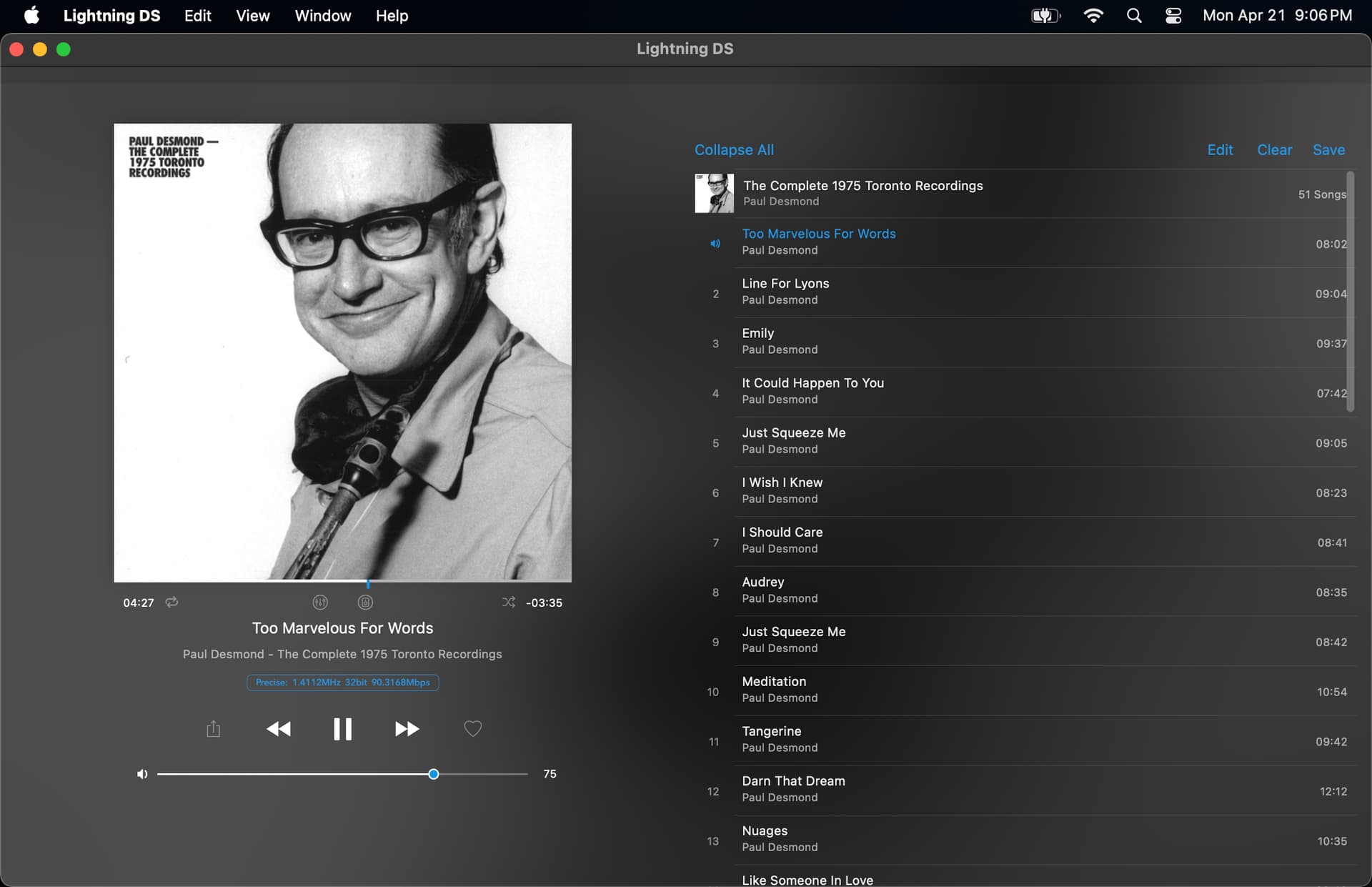Open macOS Control Center icon
This screenshot has width=1372, height=887.
[1173, 16]
